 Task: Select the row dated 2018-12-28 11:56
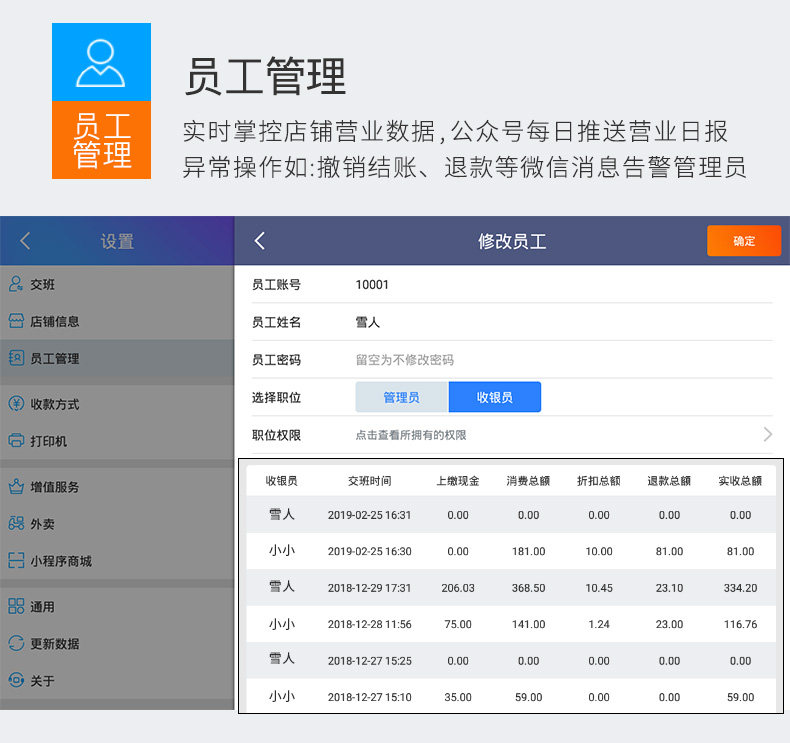[511, 624]
